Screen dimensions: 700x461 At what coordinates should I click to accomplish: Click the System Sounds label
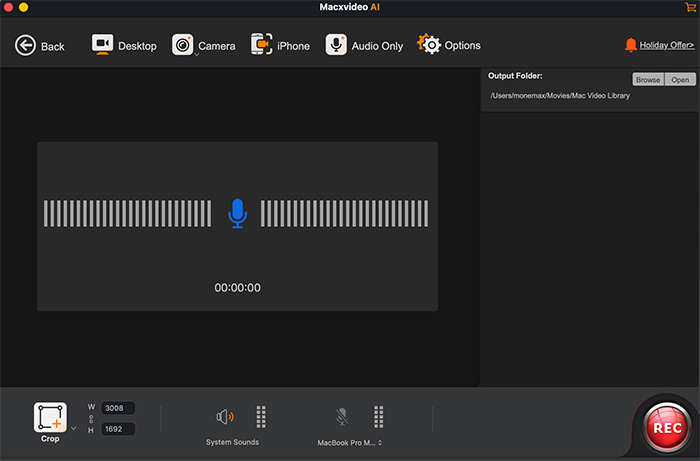[x=232, y=442]
